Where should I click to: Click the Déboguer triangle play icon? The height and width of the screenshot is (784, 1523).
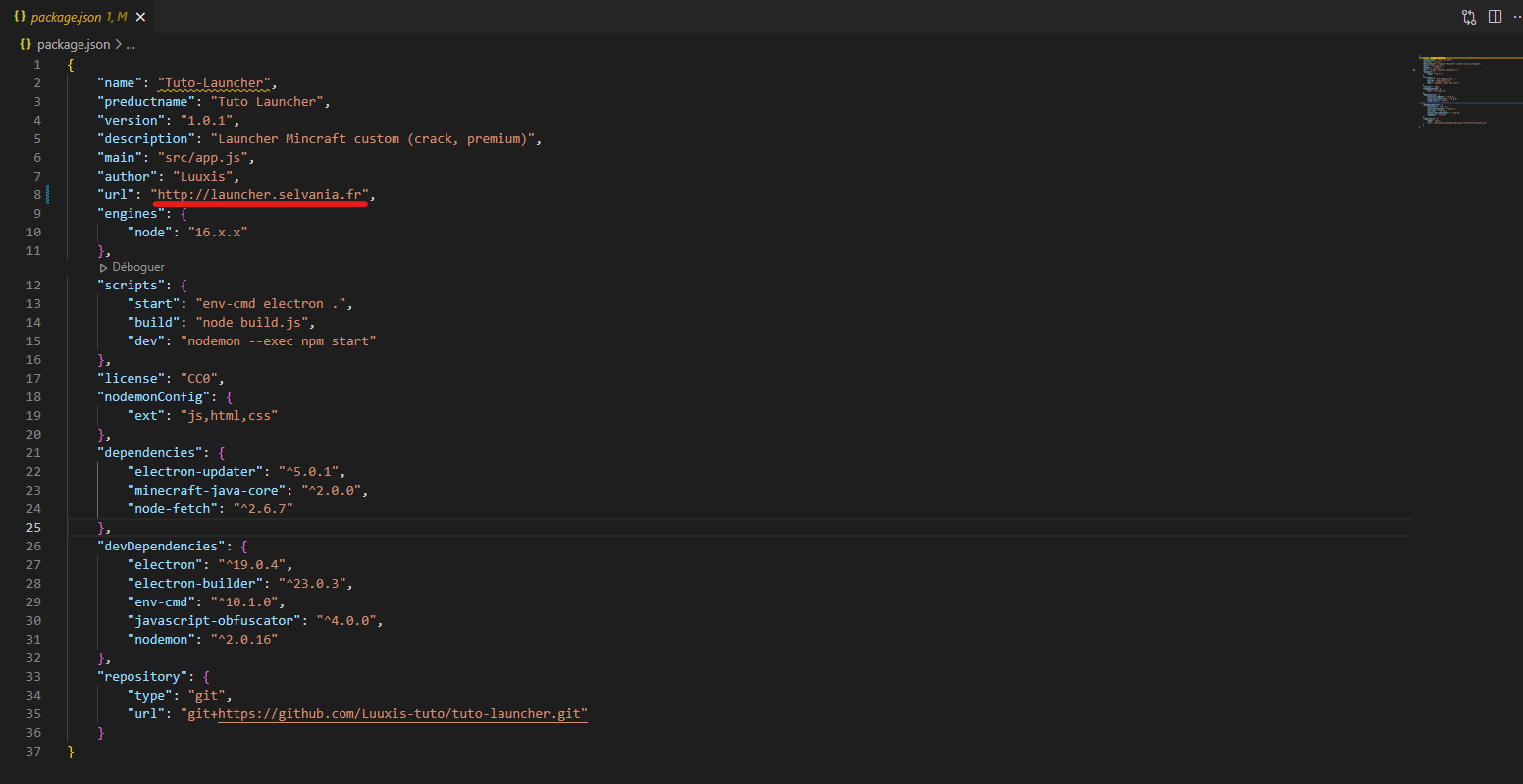[104, 267]
